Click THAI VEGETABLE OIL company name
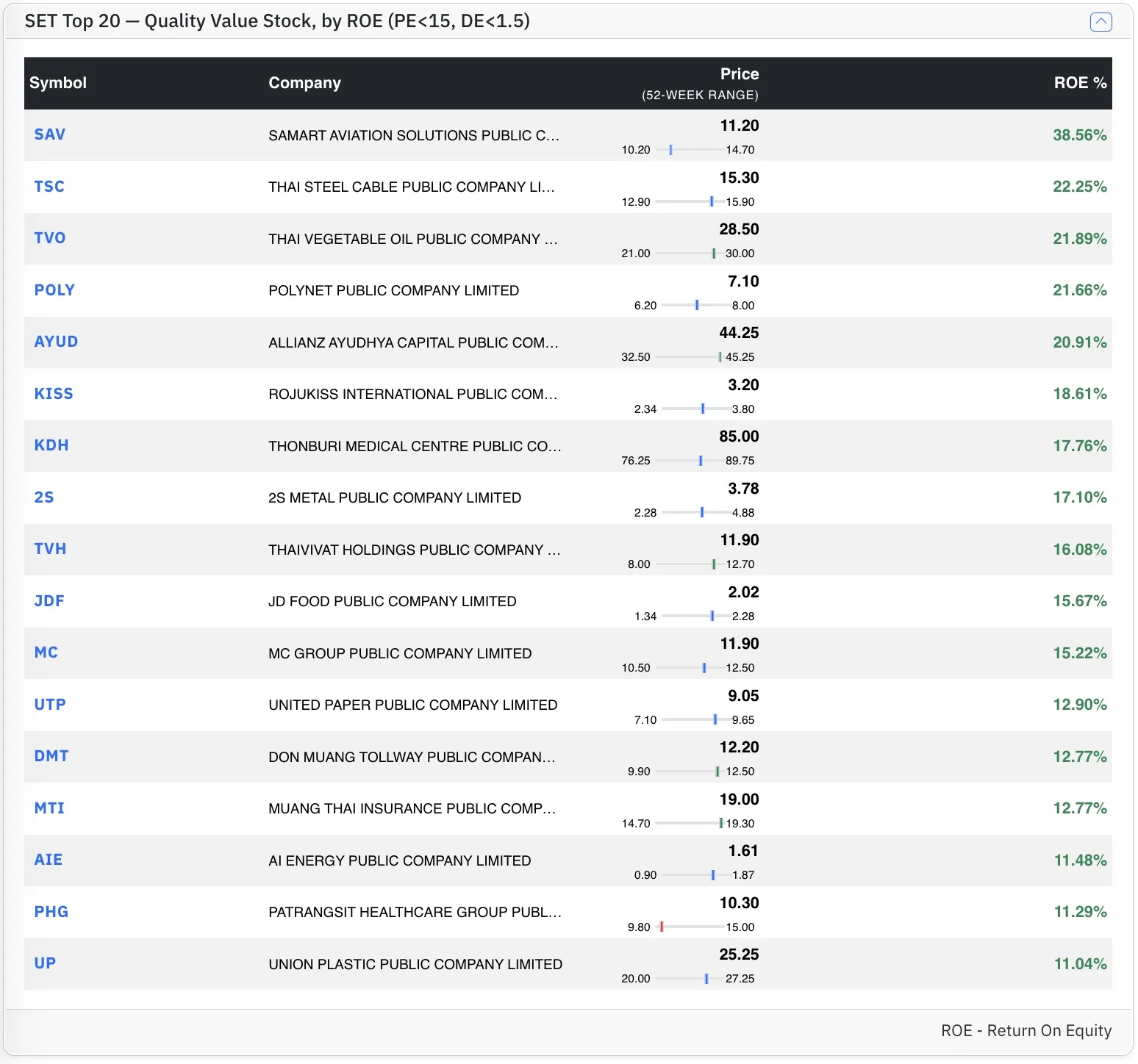Screen dimensions: 1138x1064 tap(413, 239)
